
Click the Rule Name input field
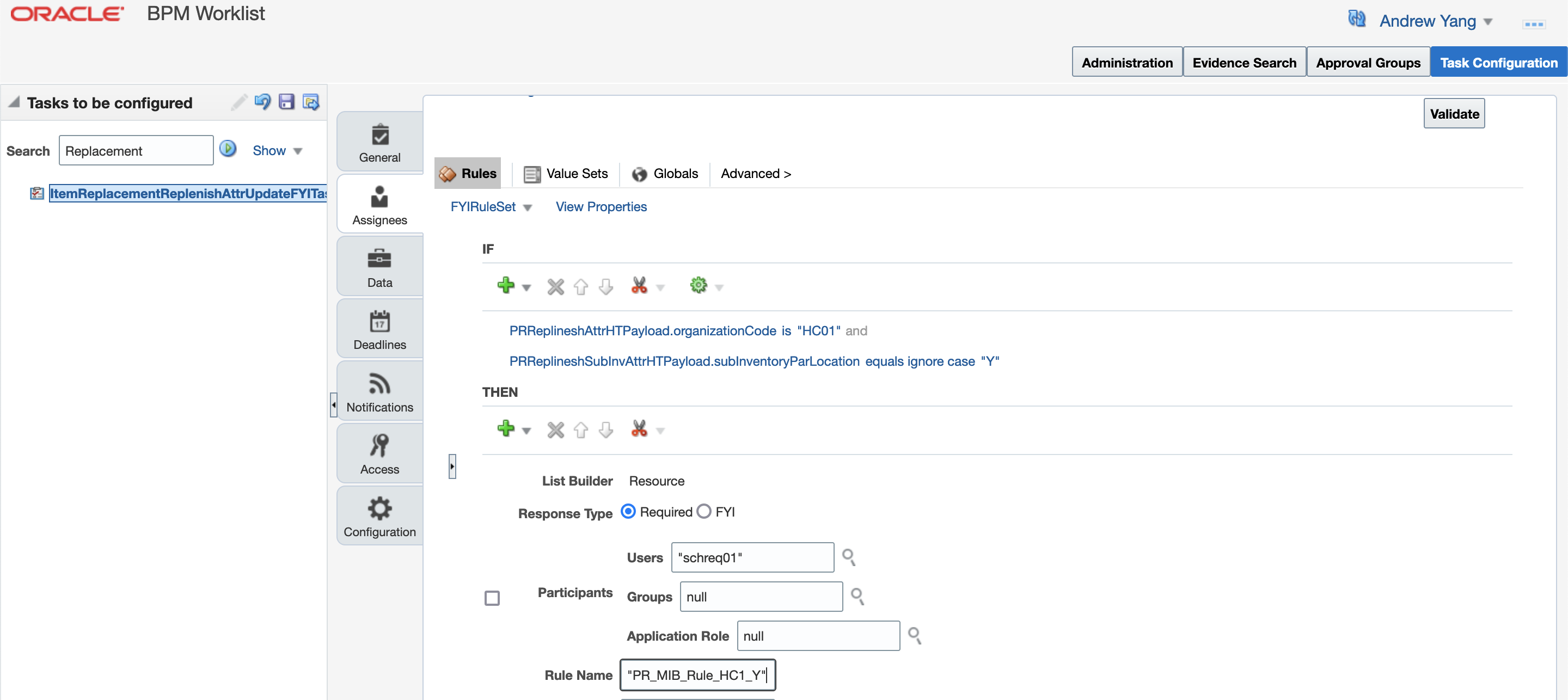[697, 674]
